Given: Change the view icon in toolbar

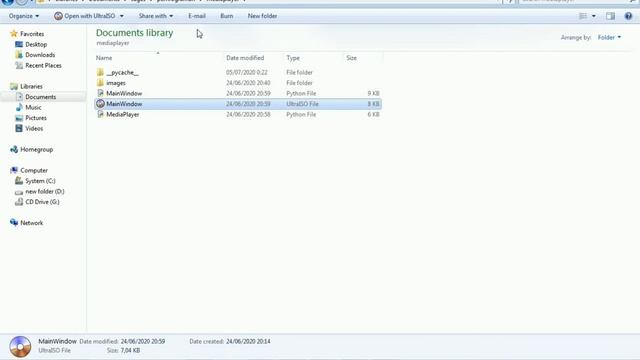Looking at the screenshot, I should click(583, 16).
